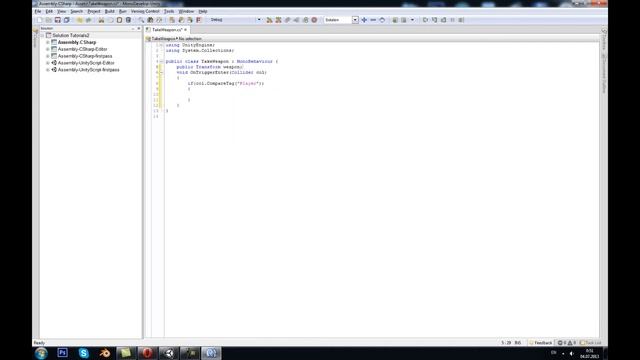The height and width of the screenshot is (360, 640).
Task: Click the Find in Files binoculars icon
Action: 150,20
